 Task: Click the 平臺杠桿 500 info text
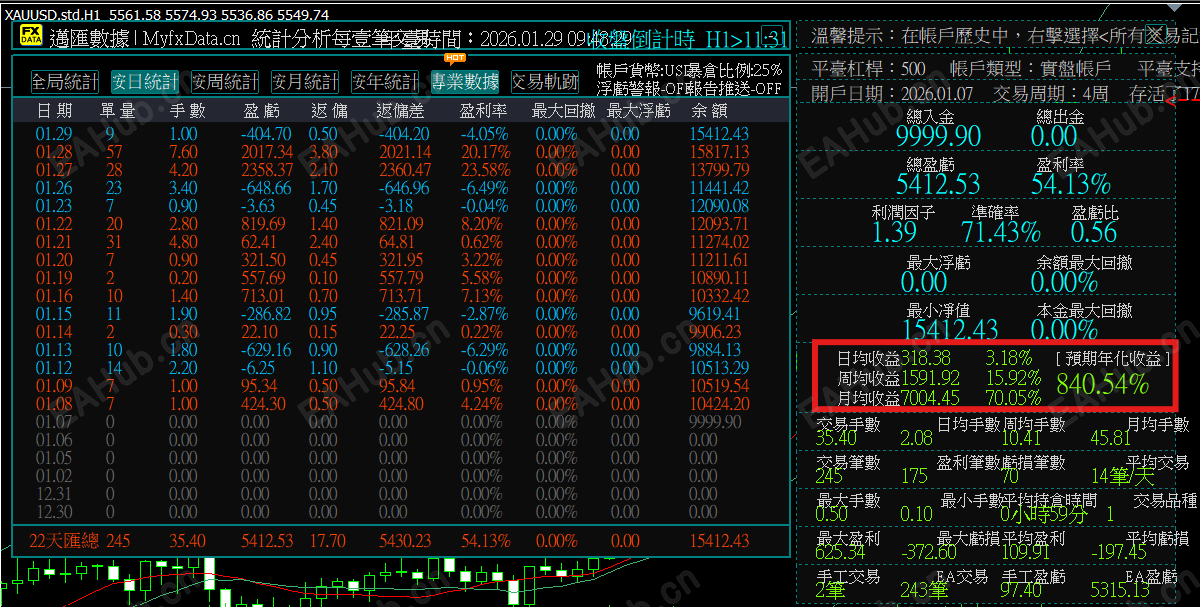868,69
